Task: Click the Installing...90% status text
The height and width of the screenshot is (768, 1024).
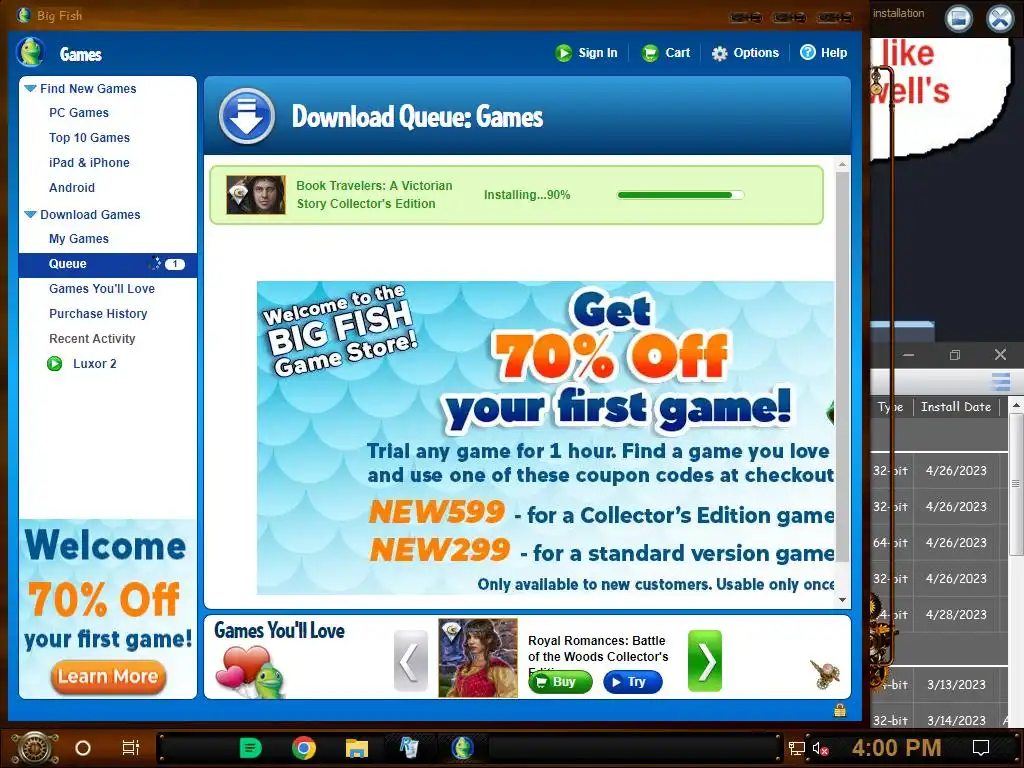Action: (x=527, y=195)
